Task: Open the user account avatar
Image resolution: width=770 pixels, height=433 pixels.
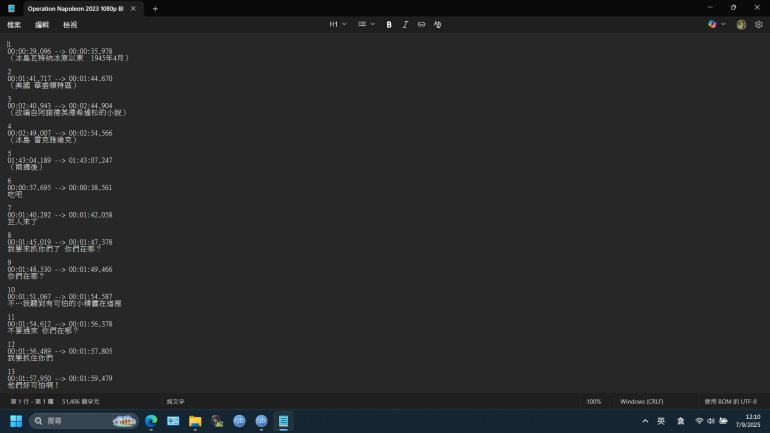Action: click(742, 24)
